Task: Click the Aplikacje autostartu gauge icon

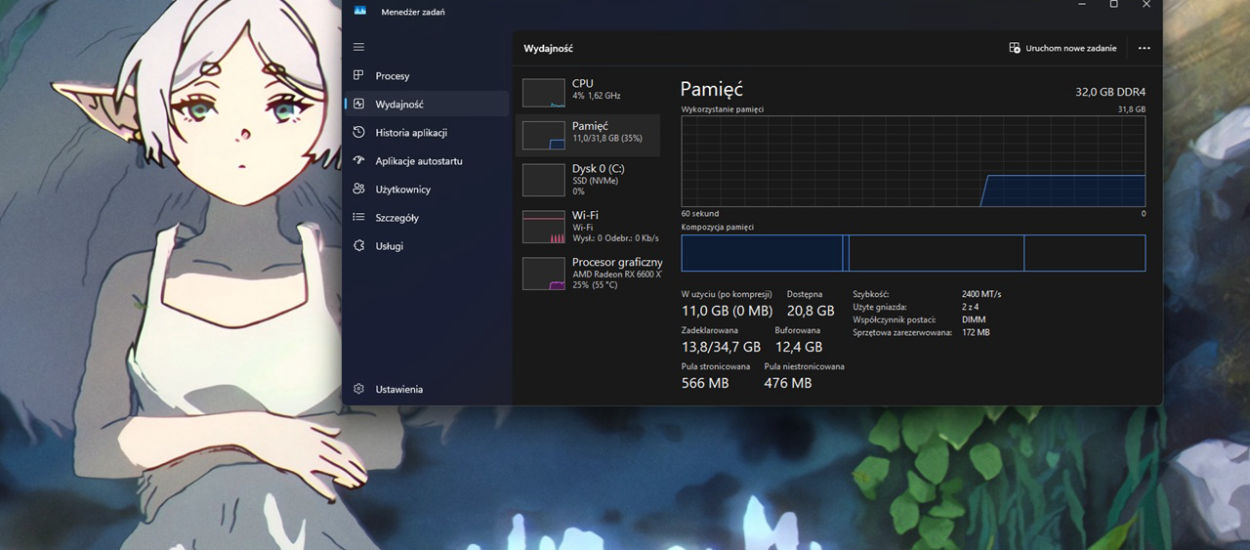Action: pyautogui.click(x=359, y=160)
